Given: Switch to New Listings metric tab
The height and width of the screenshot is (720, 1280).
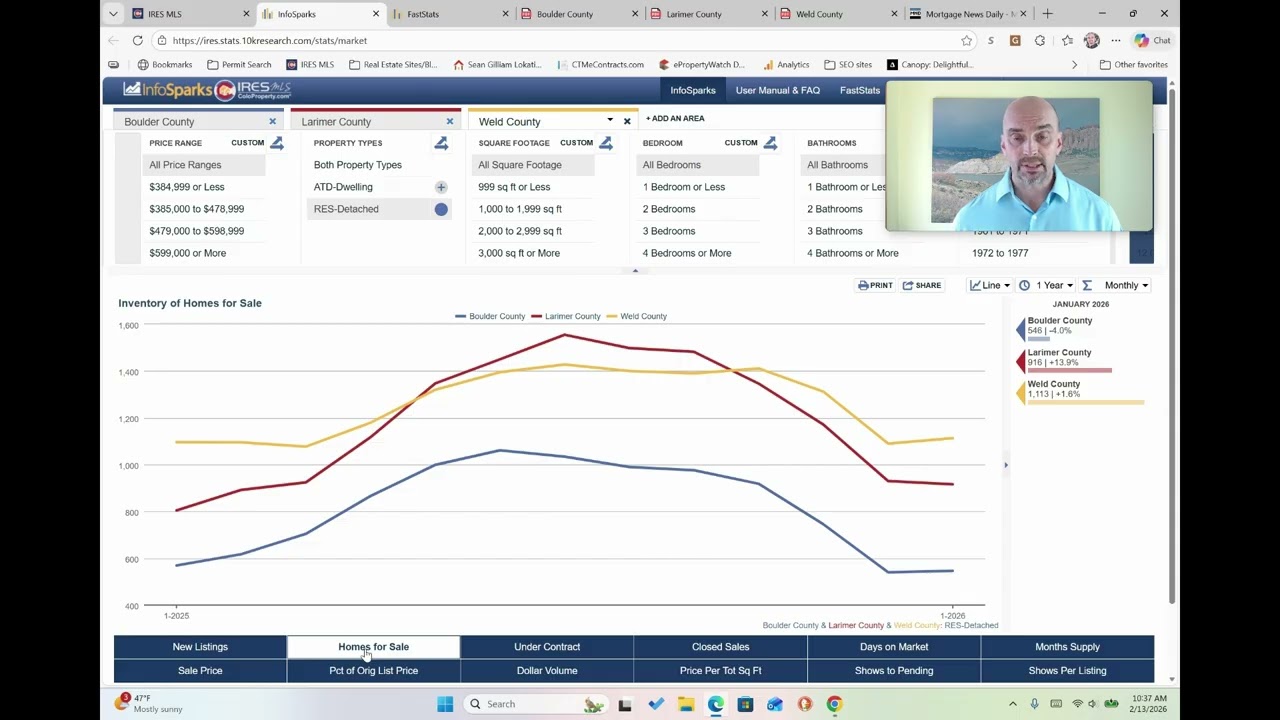Looking at the screenshot, I should click(200, 647).
